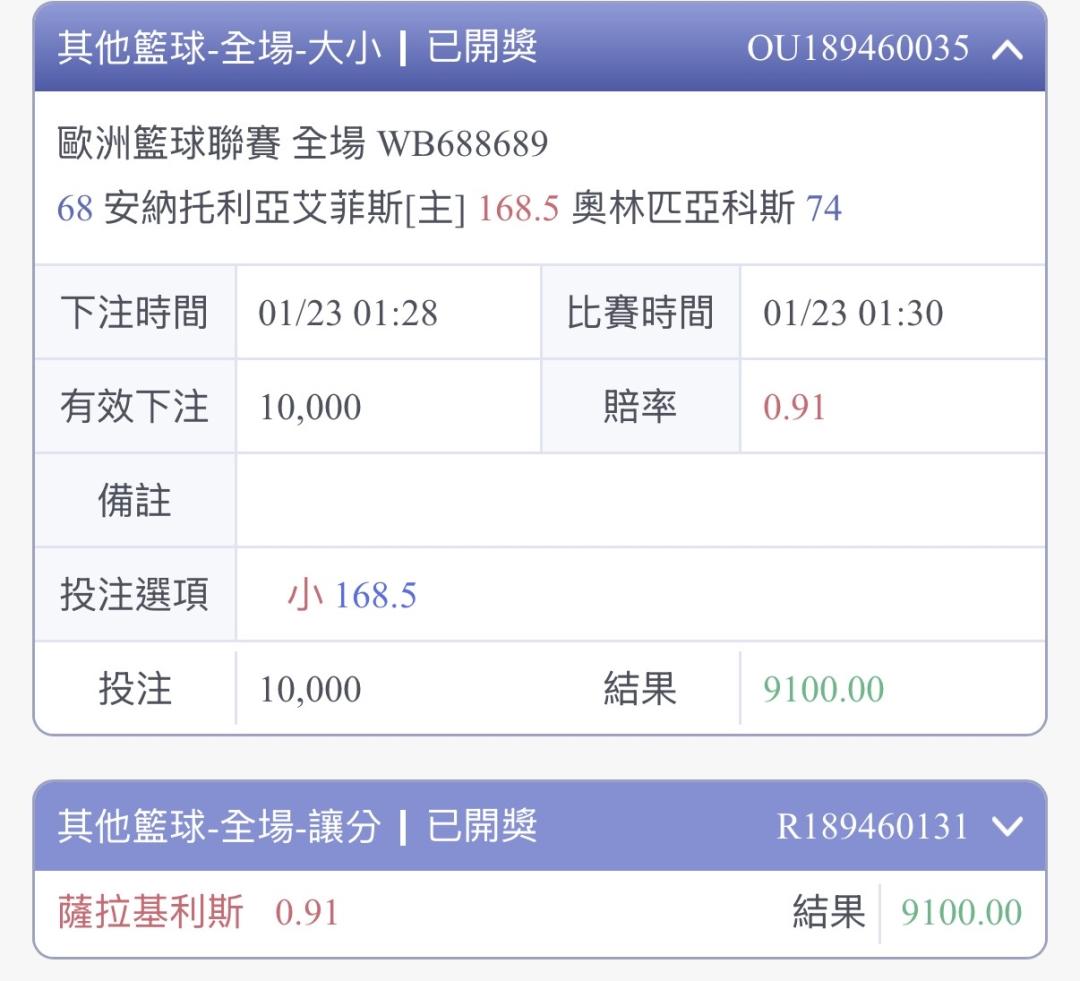
Task: Click the 比賽時間 value 01/23 01:30
Action: tap(853, 313)
